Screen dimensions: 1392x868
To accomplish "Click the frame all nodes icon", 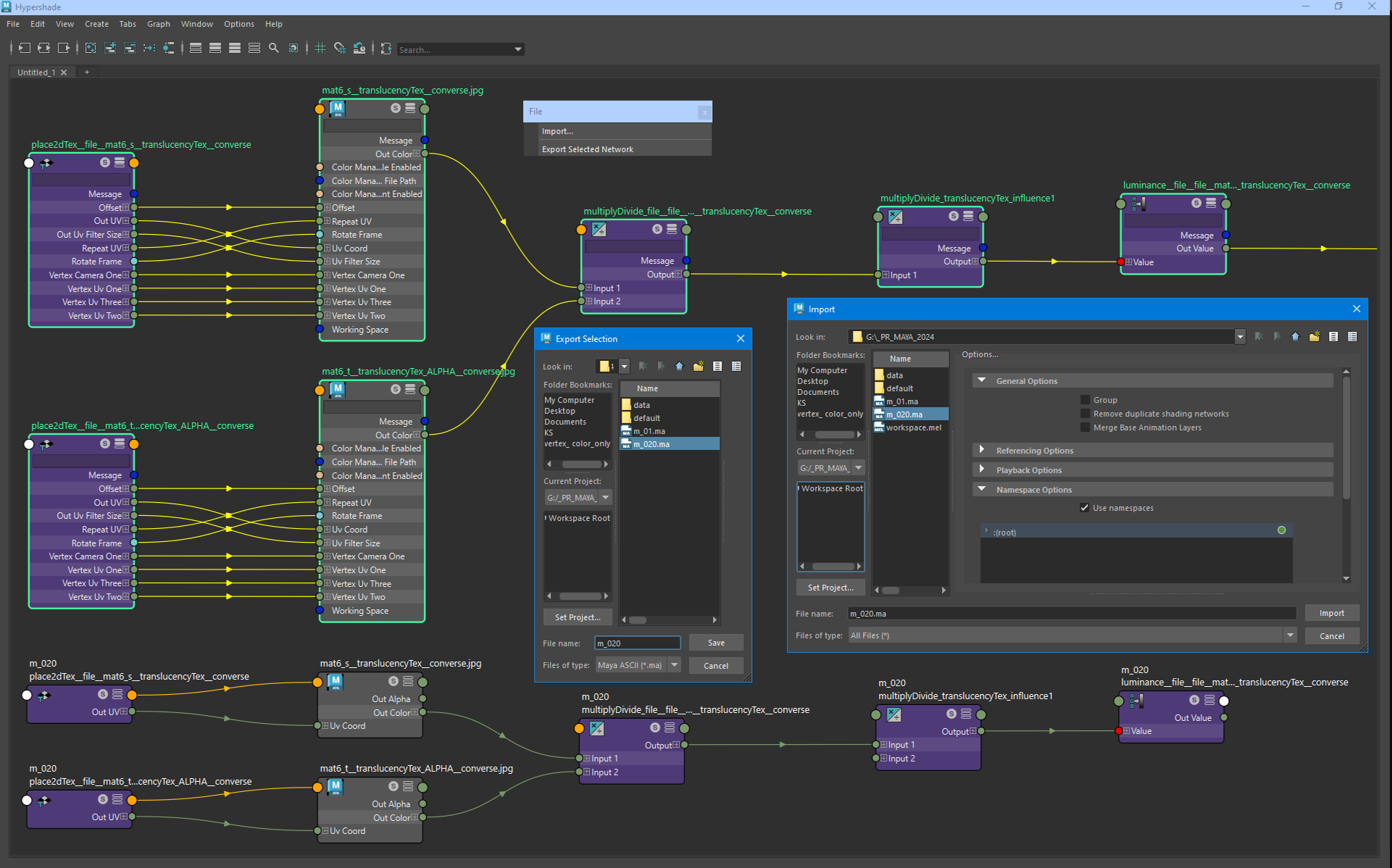I will click(x=91, y=49).
